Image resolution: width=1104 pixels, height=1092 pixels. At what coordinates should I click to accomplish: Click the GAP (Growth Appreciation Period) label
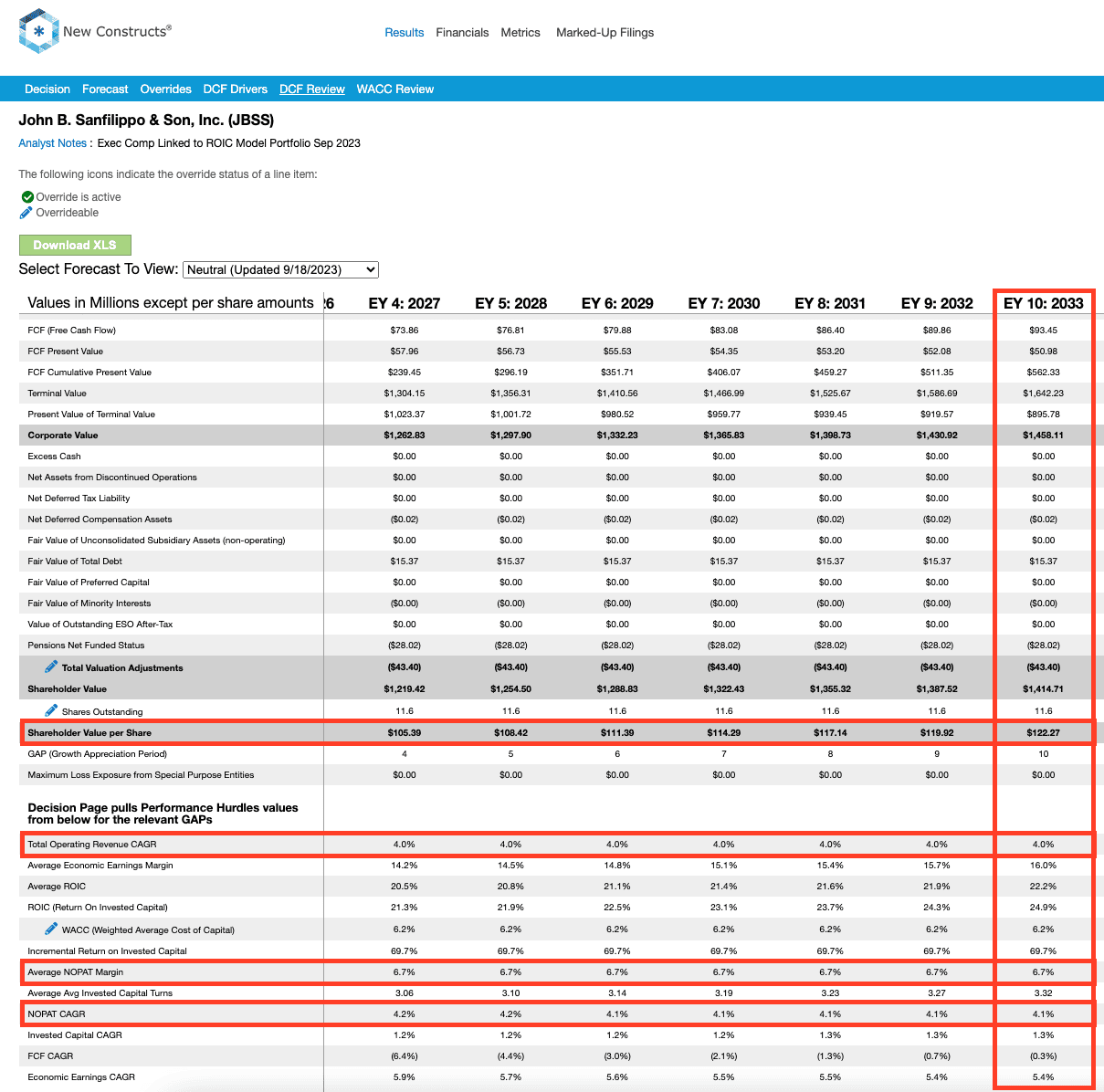click(98, 753)
